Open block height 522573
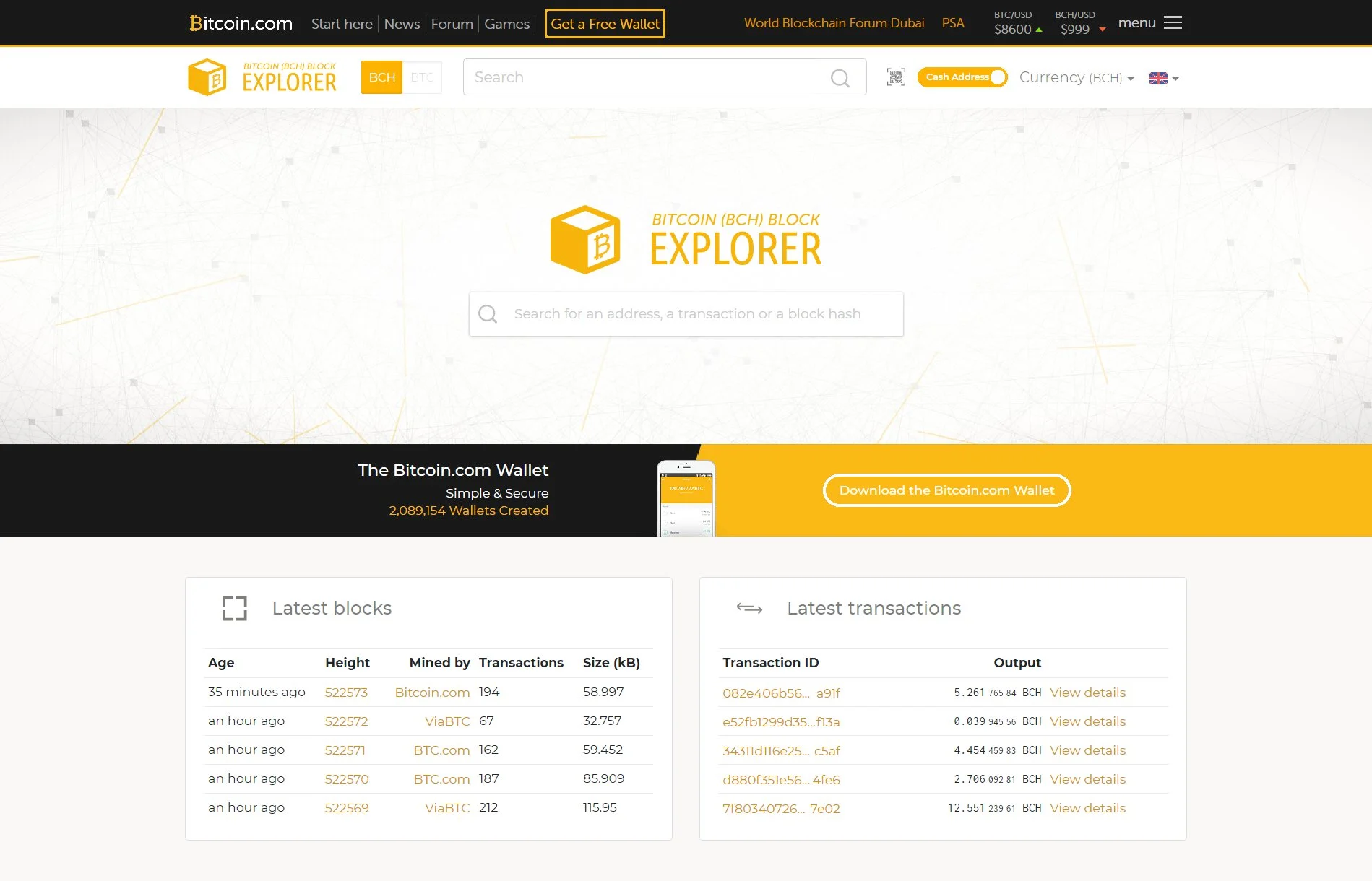This screenshot has width=1372, height=881. click(346, 693)
